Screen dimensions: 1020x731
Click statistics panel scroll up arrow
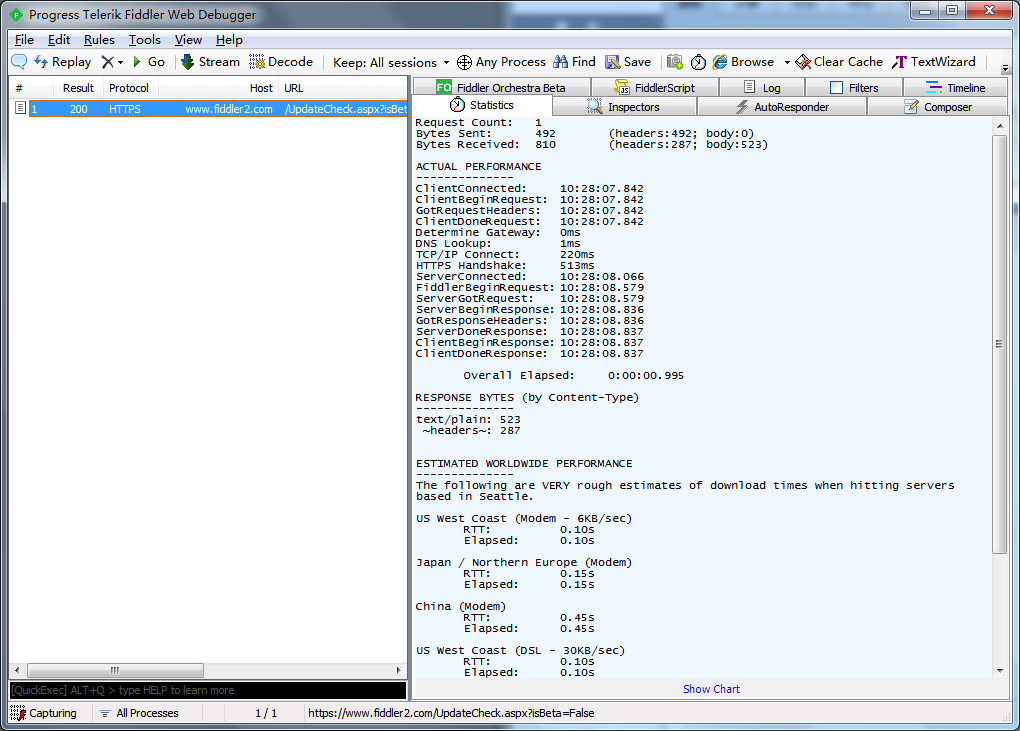pyautogui.click(x=1000, y=126)
